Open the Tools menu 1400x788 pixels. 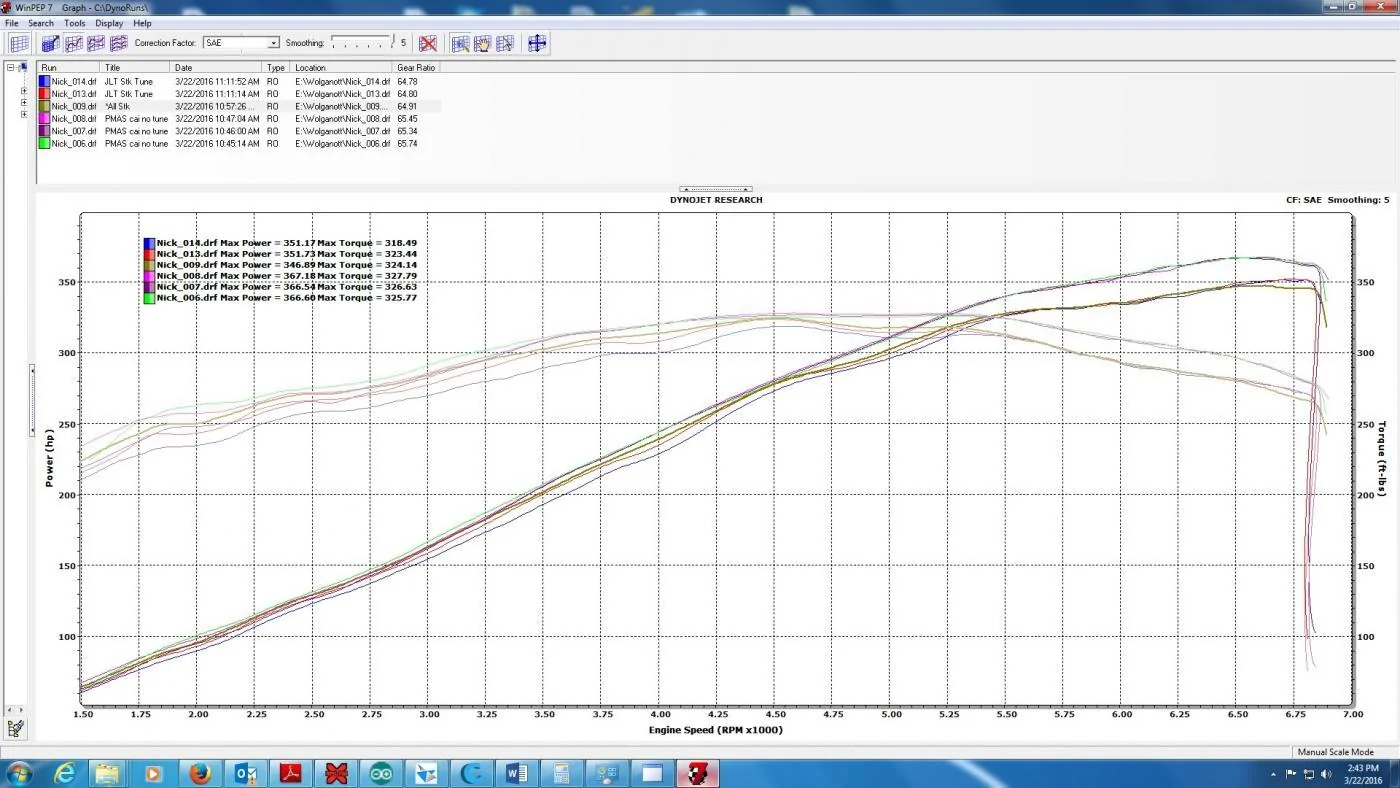coord(75,23)
